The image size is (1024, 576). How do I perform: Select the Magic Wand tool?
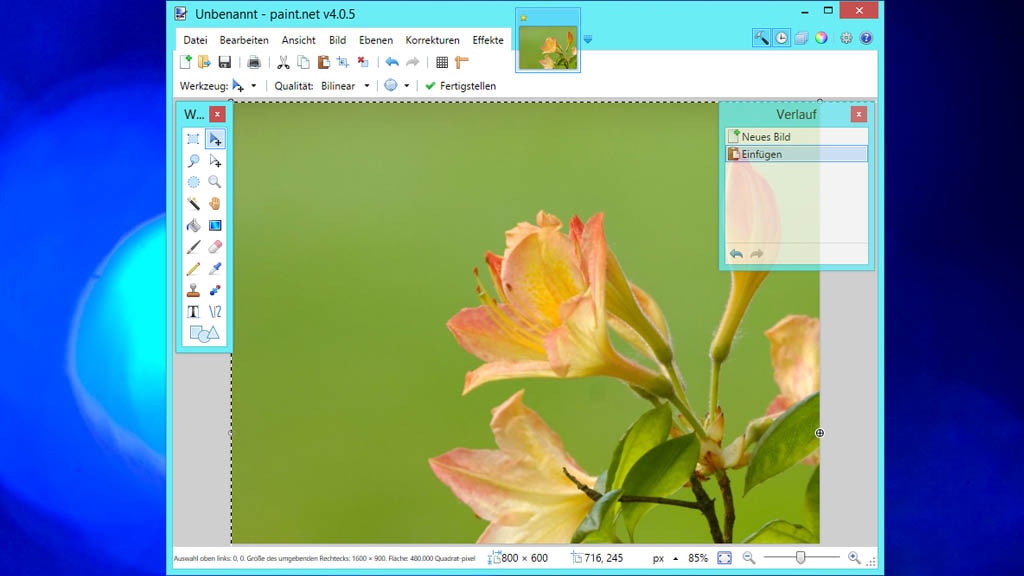[x=193, y=203]
